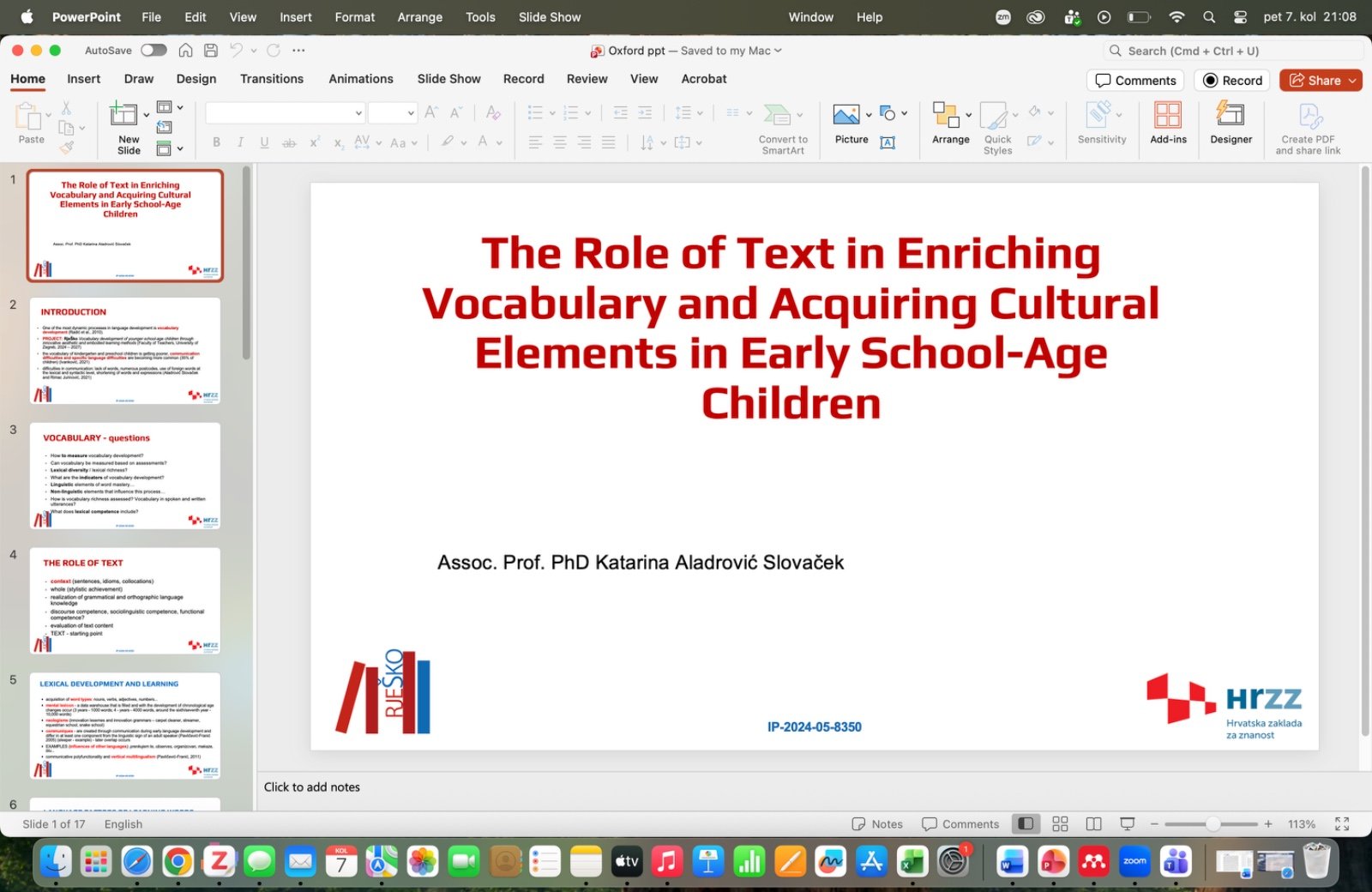Screen dimensions: 1372x892
Task: Align text left in the ribbon
Action: pyautogui.click(x=536, y=142)
